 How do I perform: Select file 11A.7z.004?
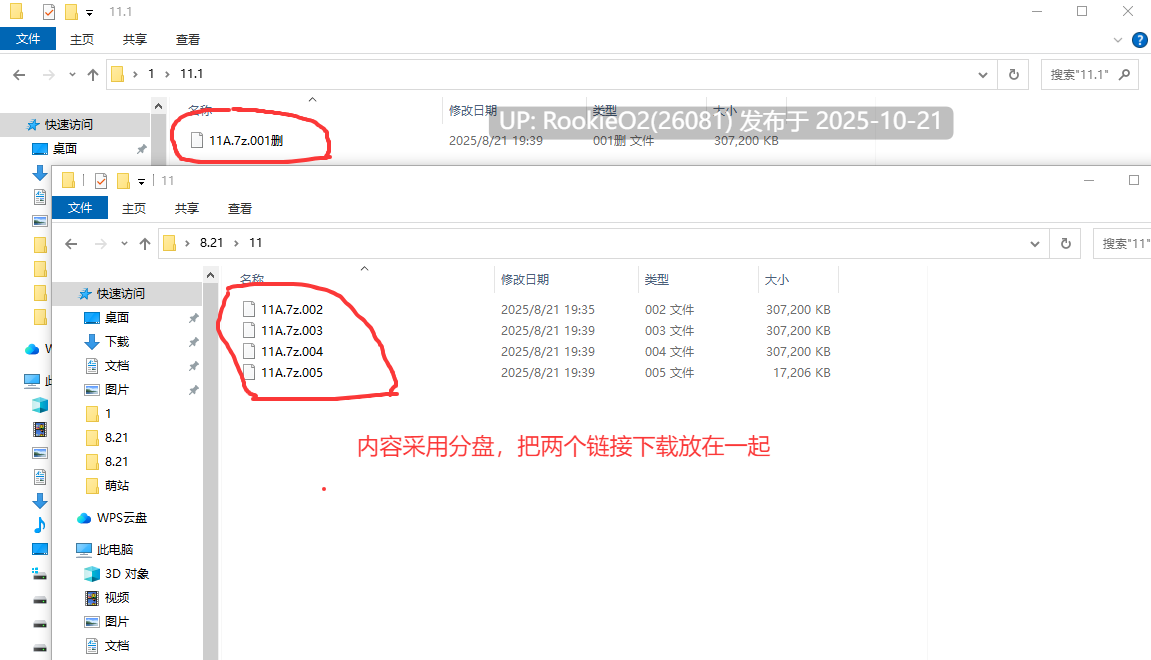[292, 352]
